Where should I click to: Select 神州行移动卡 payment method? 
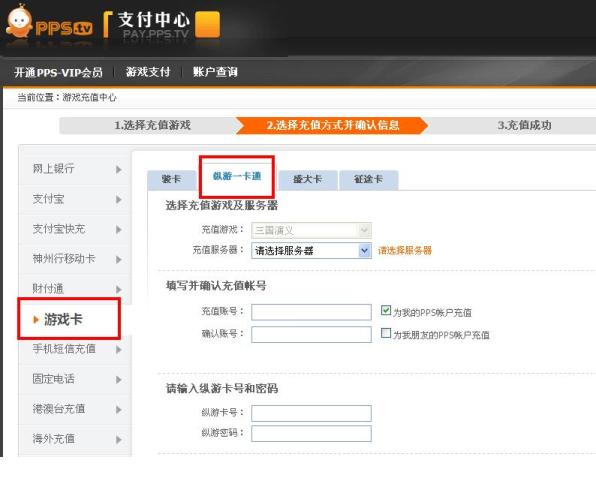pyautogui.click(x=75, y=259)
